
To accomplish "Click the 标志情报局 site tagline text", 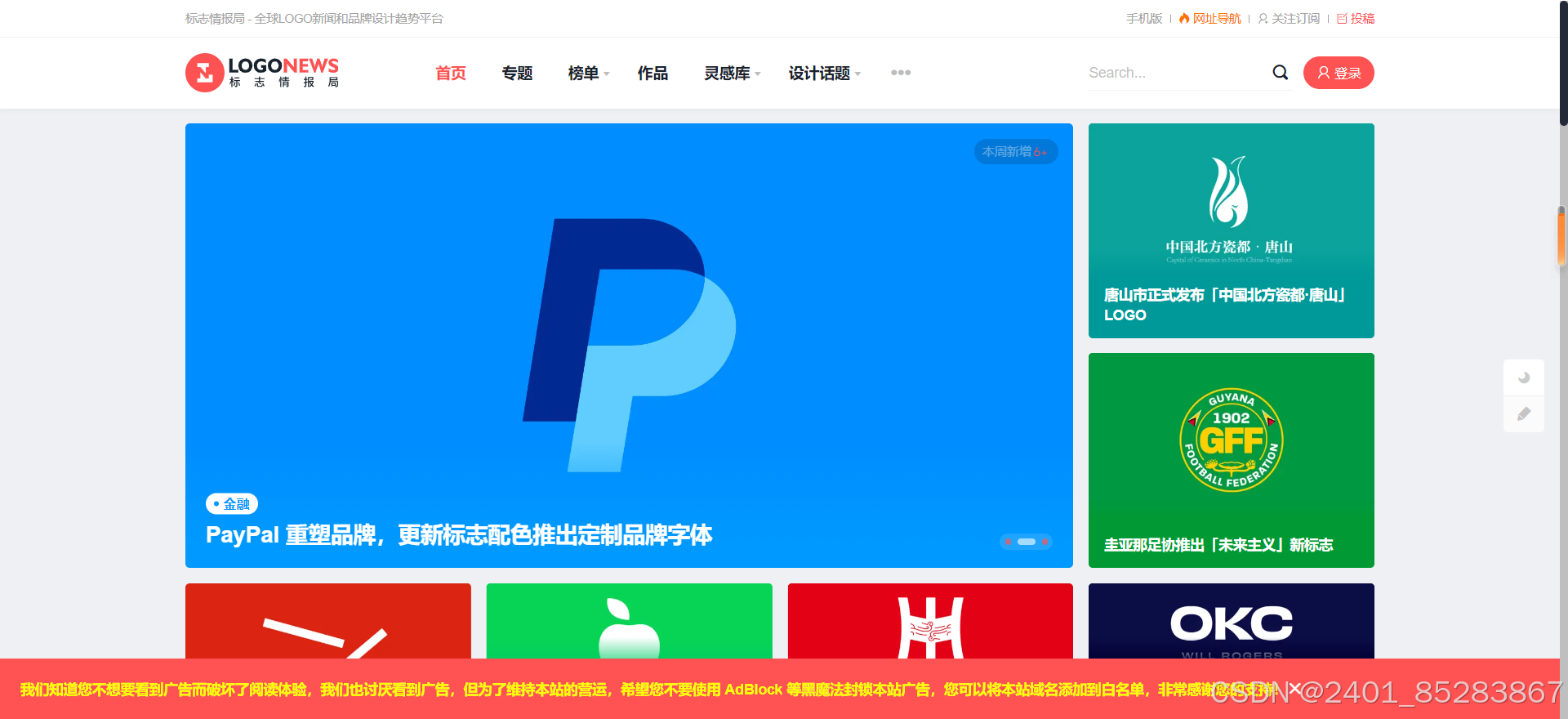I will coord(314,18).
